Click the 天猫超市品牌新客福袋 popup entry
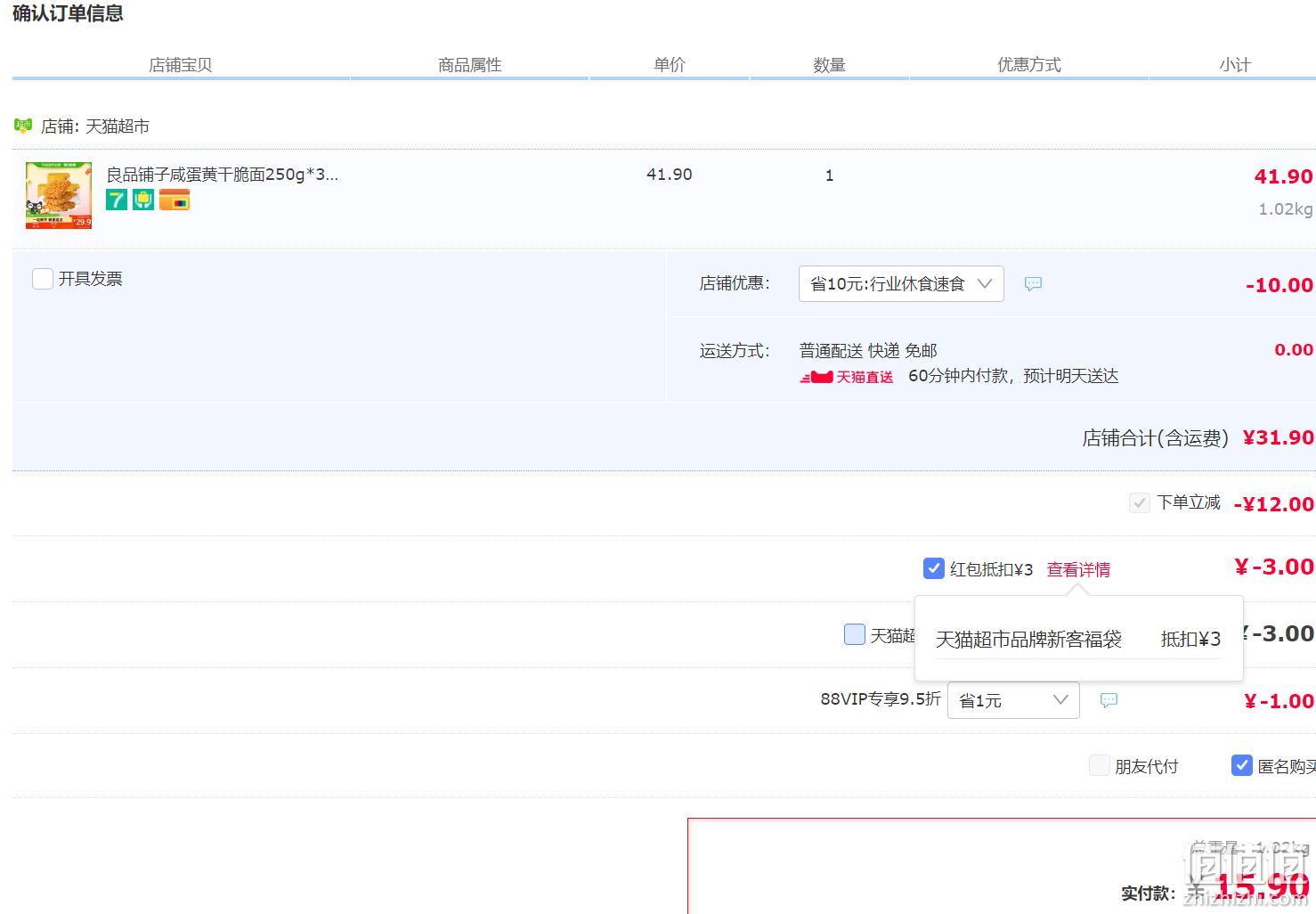Viewport: 1316px width, 914px height. coord(1028,640)
